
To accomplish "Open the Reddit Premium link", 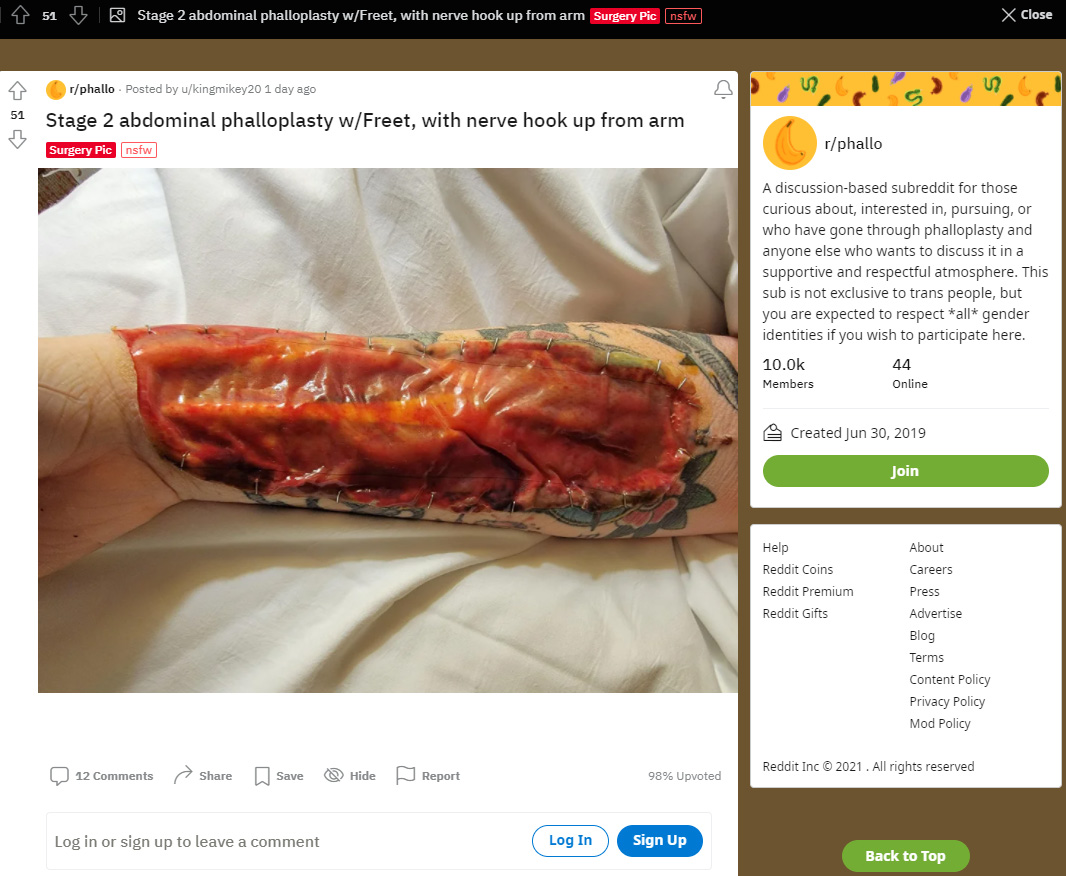I will tap(808, 591).
